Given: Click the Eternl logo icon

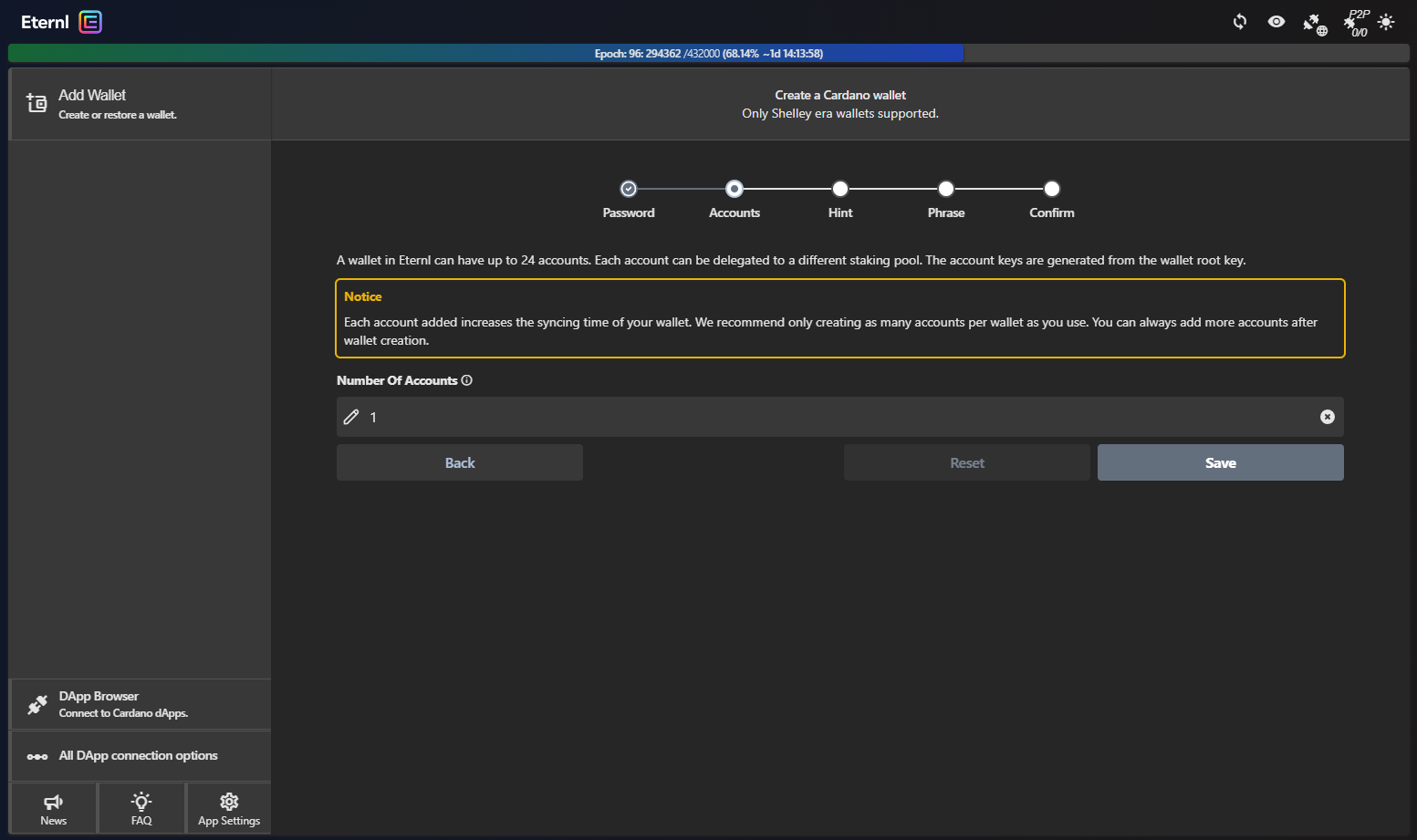Looking at the screenshot, I should 90,22.
